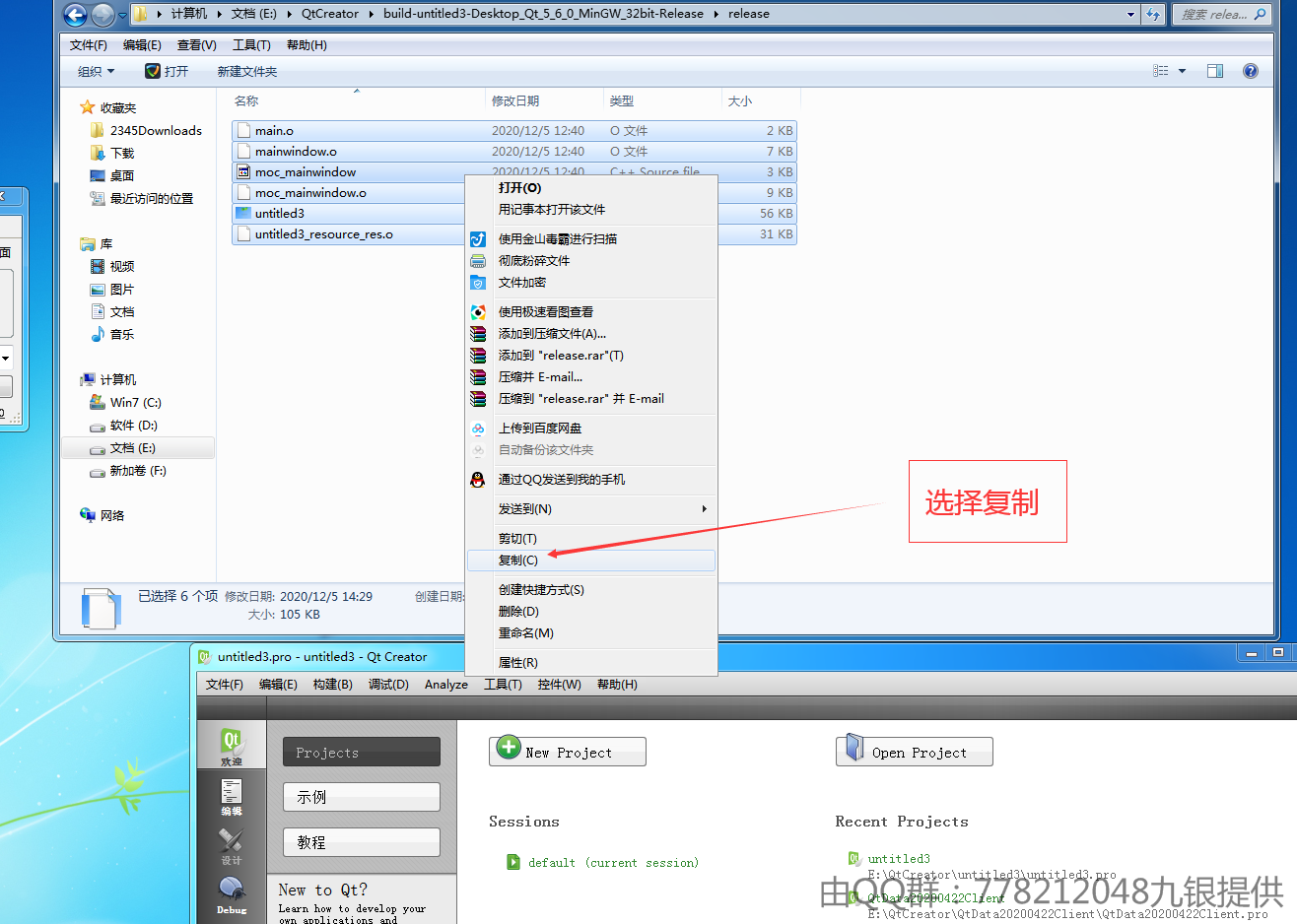Viewport: 1297px width, 924px height.
Task: Choose Cut (剪切) from context menu
Action: [591, 539]
